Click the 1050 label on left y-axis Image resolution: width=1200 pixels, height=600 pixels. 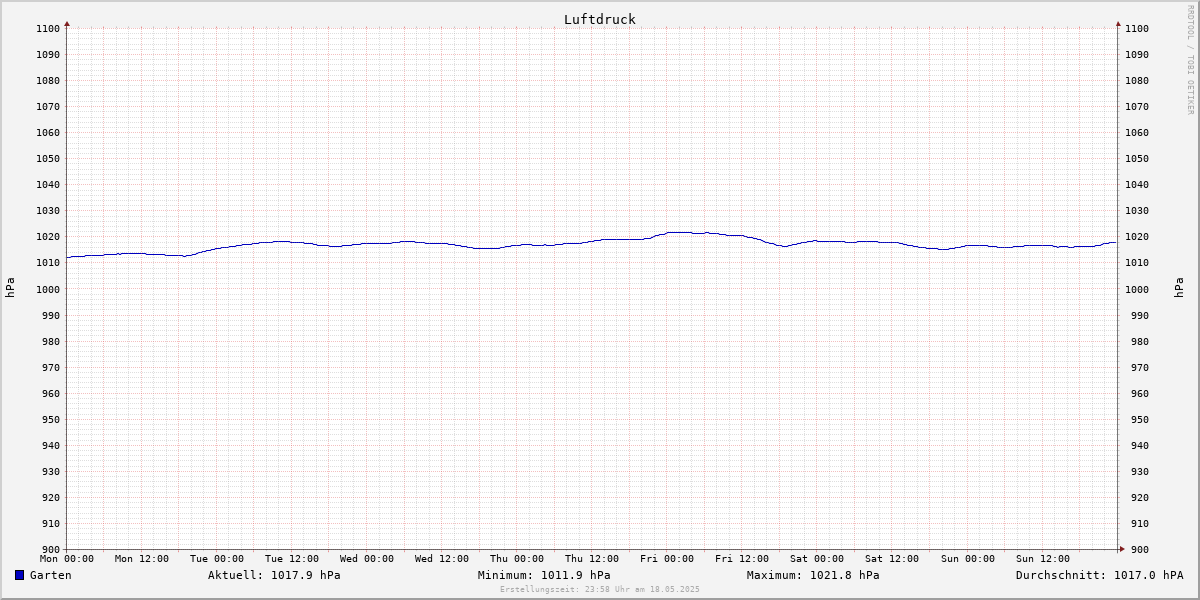[48, 159]
